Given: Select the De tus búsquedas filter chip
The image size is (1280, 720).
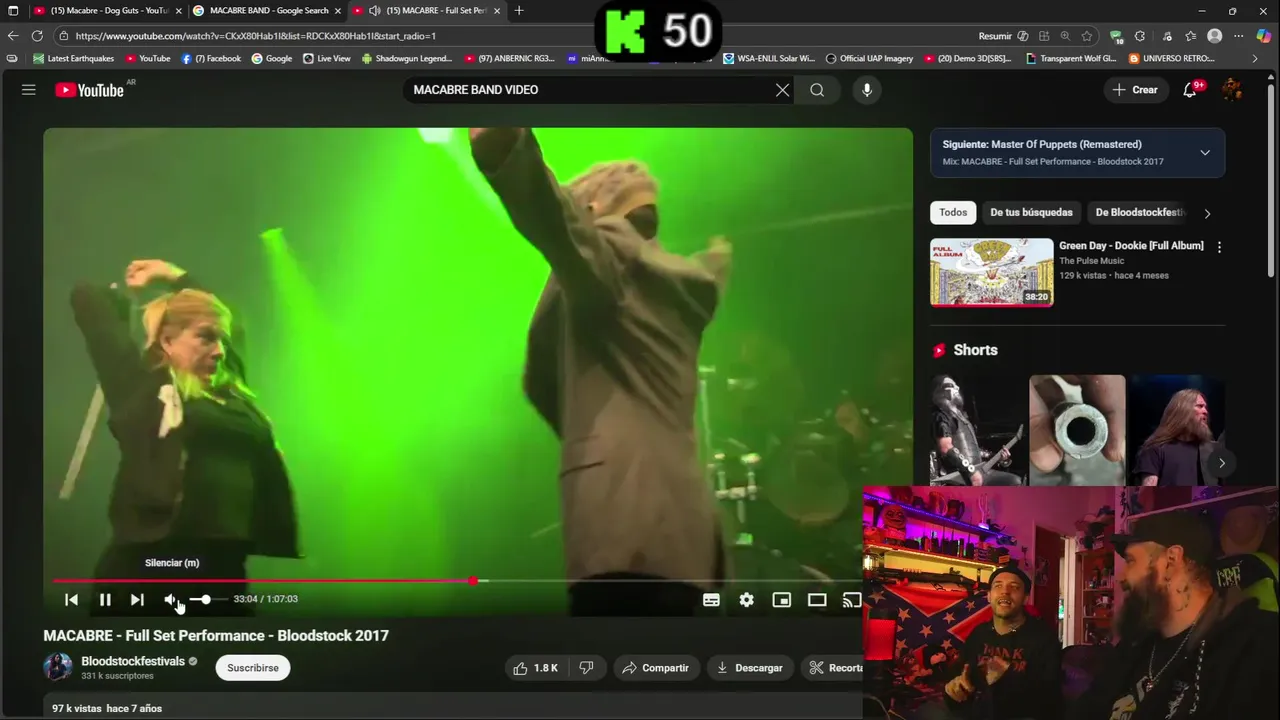Looking at the screenshot, I should [1031, 212].
